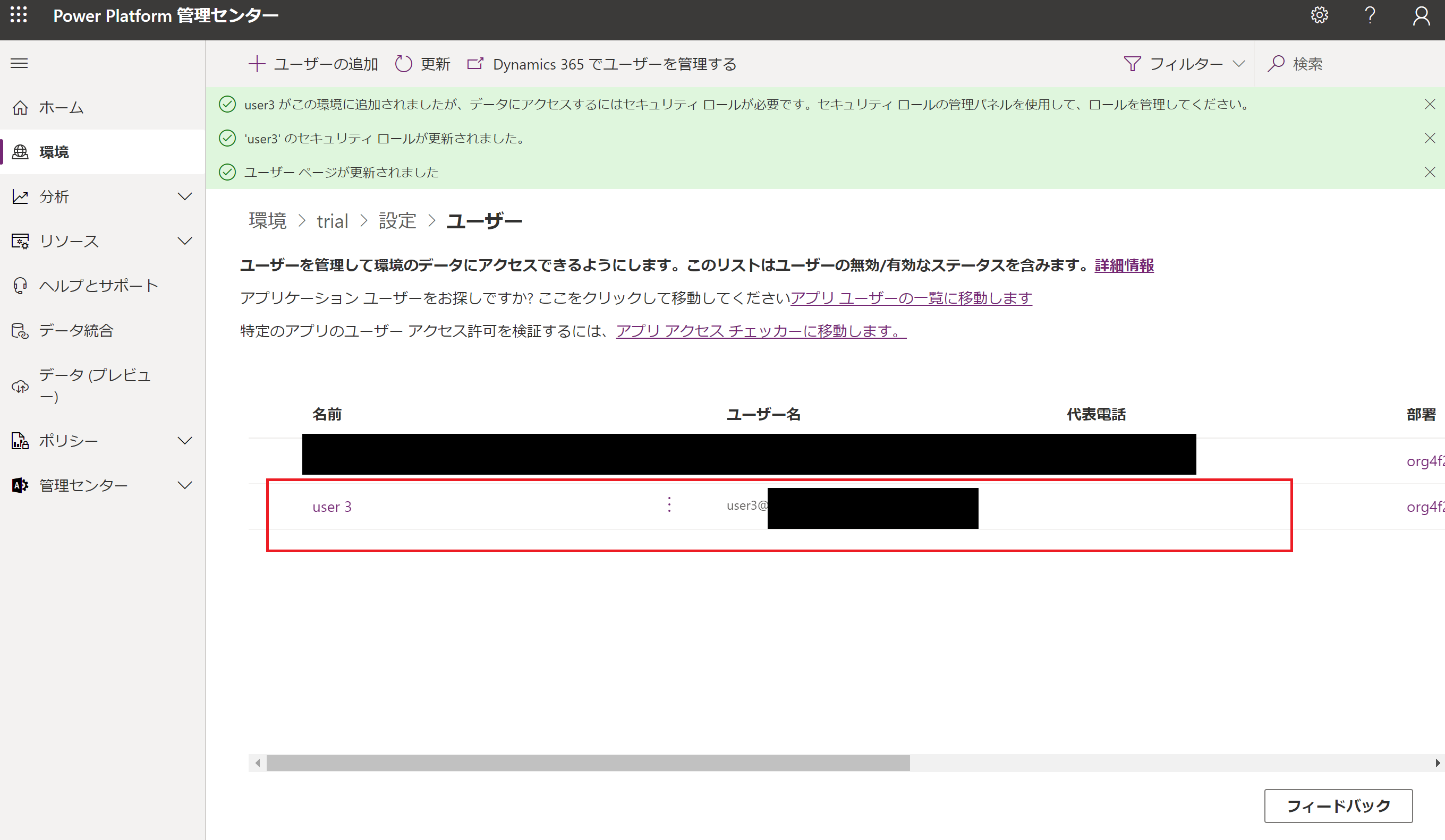Dismiss the ユーザー ページが更新されました notification
Screen dimensions: 1445x840
1430,172
